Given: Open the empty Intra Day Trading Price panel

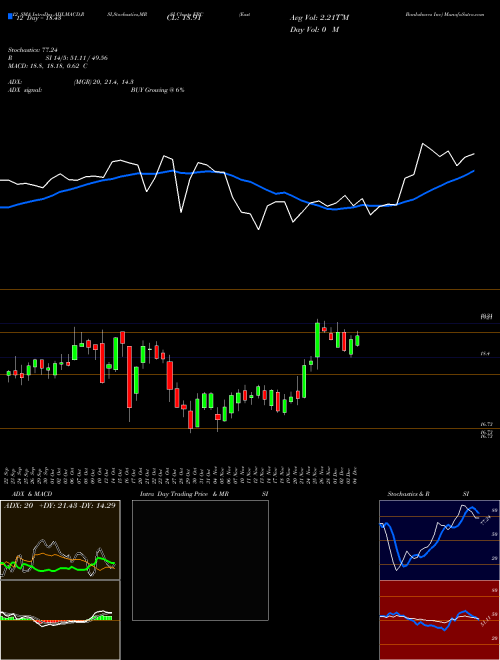Looking at the screenshot, I should (x=200, y=560).
